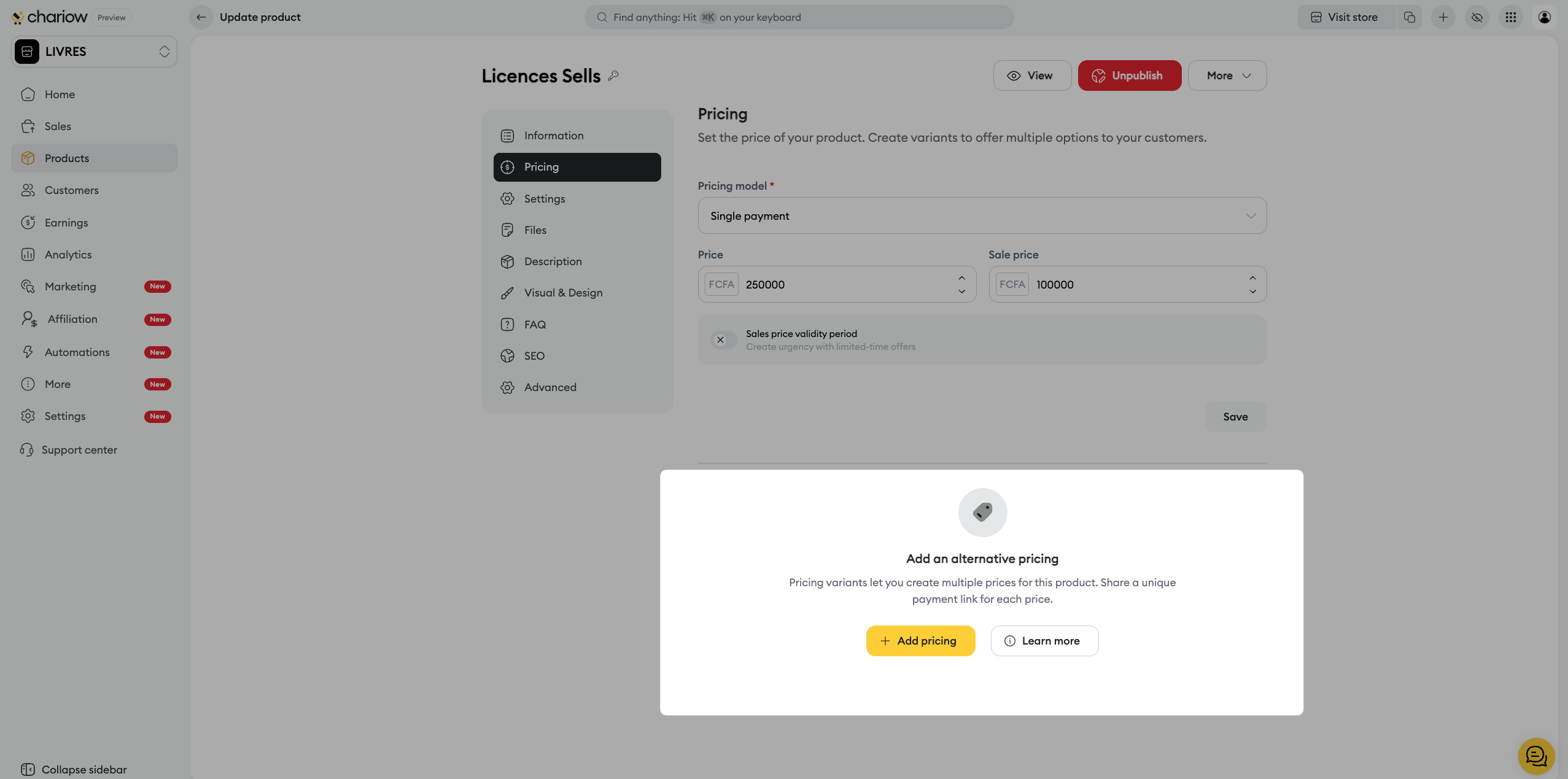Toggle the crossed-eye visibility icon
Image resolution: width=1568 pixels, height=779 pixels.
(1477, 17)
